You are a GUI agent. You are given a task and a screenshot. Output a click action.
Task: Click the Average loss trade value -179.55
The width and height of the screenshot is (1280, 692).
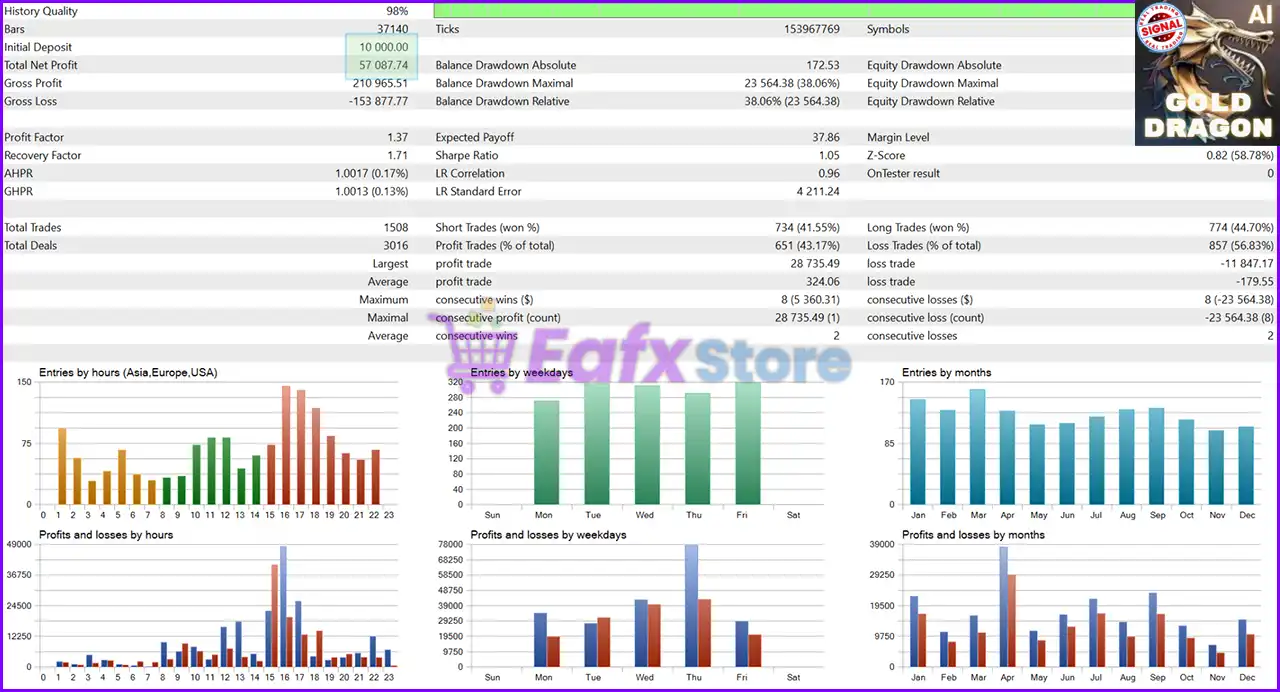point(1255,281)
